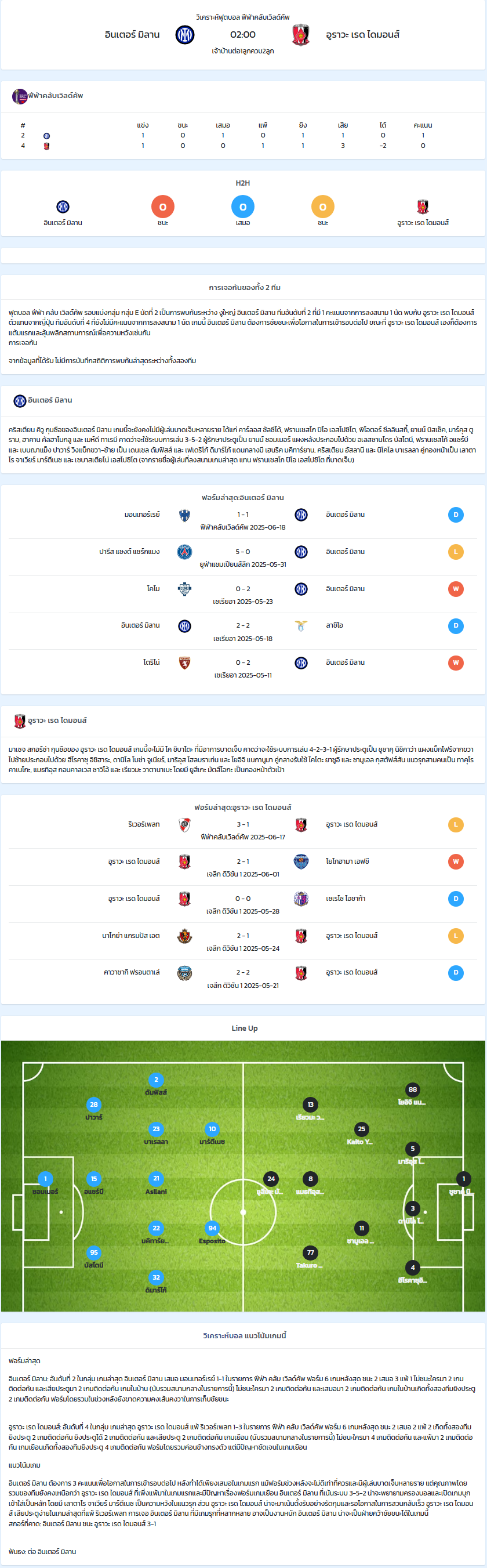Open the FIFA Club World Cup league logo
Viewport: 487px width, 1568px height.
(20, 96)
